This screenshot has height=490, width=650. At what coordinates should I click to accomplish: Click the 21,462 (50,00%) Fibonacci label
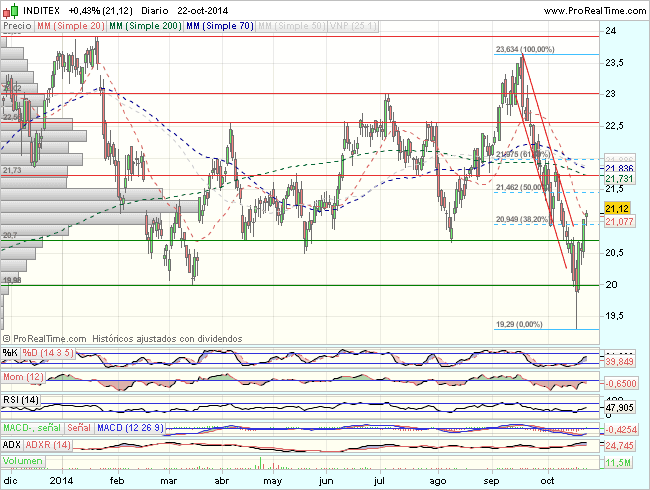[x=523, y=187]
